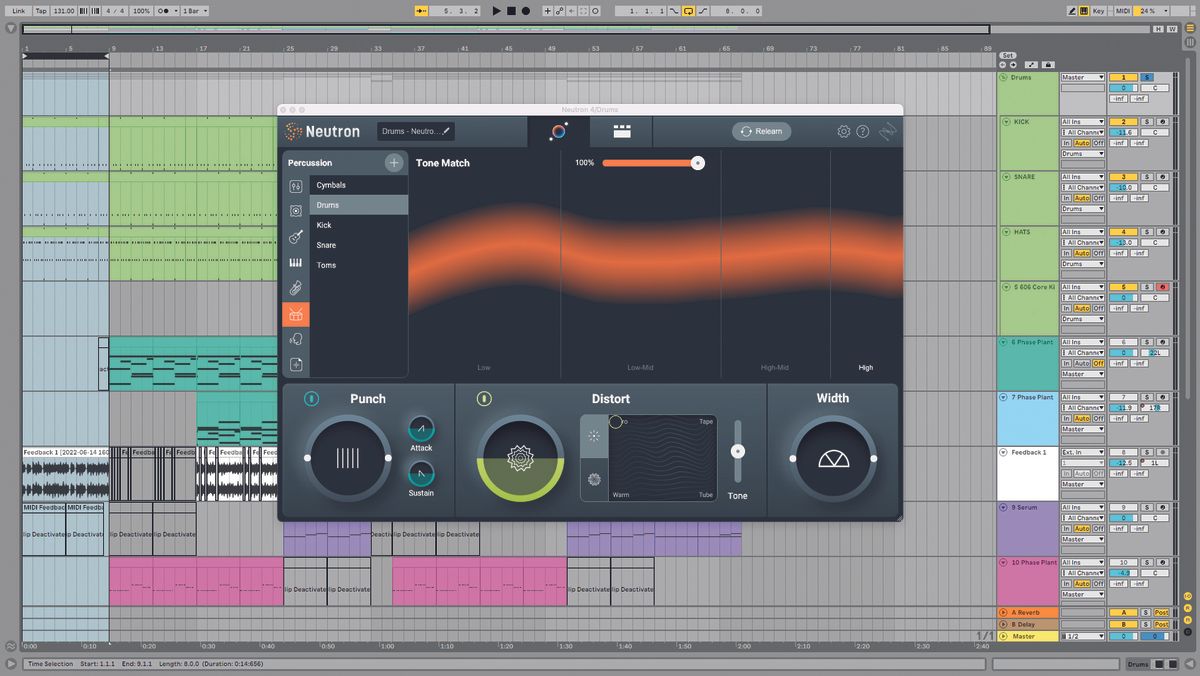Select the guitar instrument icon in Neutron

[x=296, y=234]
